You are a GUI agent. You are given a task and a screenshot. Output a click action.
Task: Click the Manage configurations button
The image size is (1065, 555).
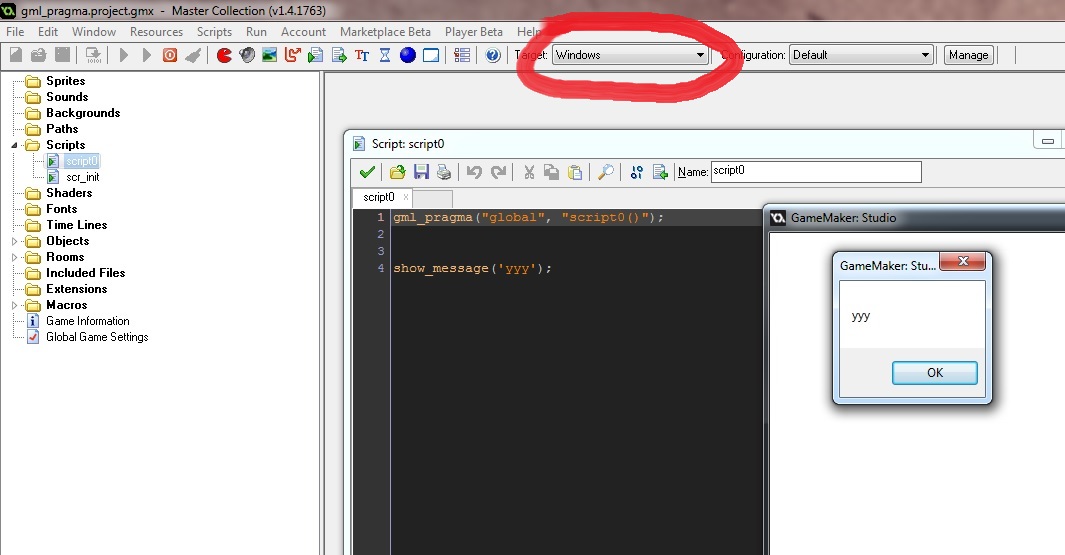pos(968,55)
